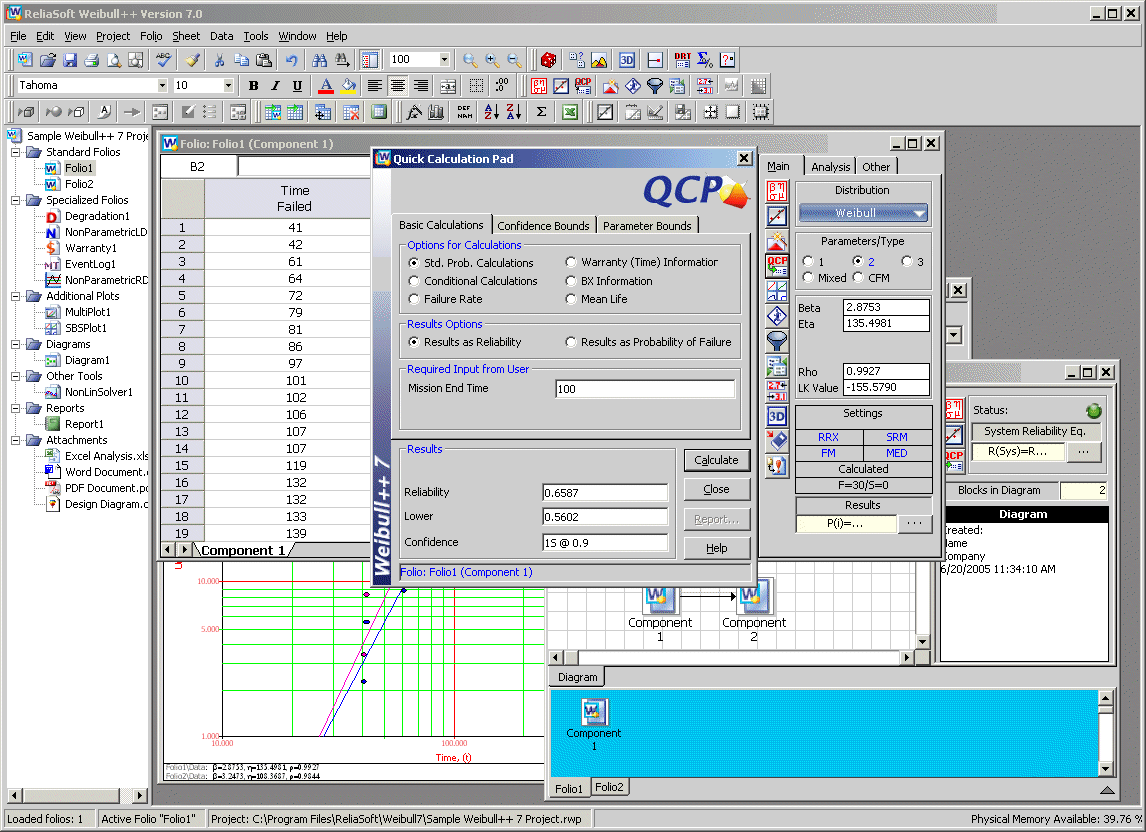Collapse the Attachments tree node
This screenshot has height=832, width=1146.
(x=15, y=440)
